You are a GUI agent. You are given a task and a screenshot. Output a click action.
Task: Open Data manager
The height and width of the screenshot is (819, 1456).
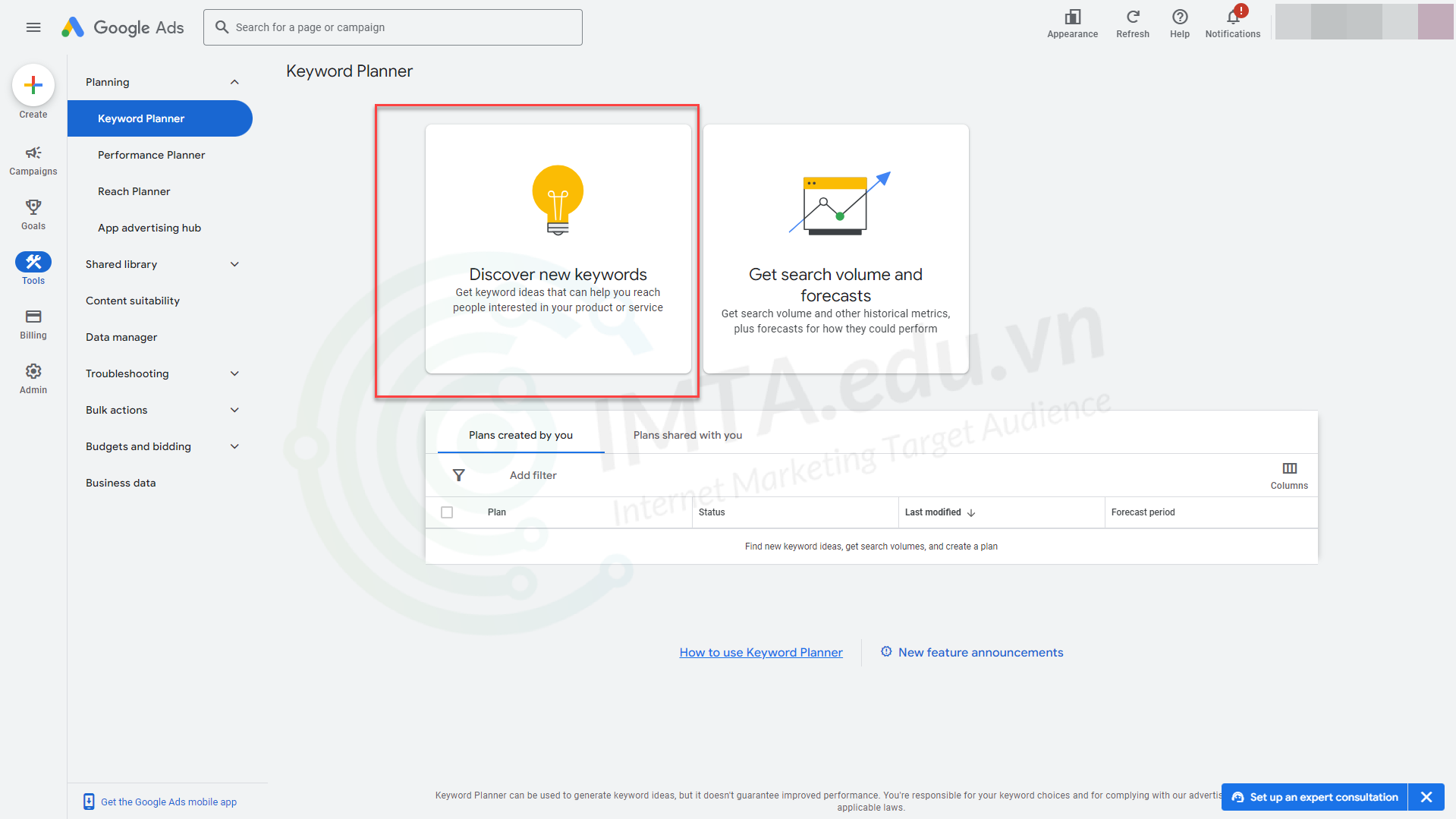pos(121,337)
